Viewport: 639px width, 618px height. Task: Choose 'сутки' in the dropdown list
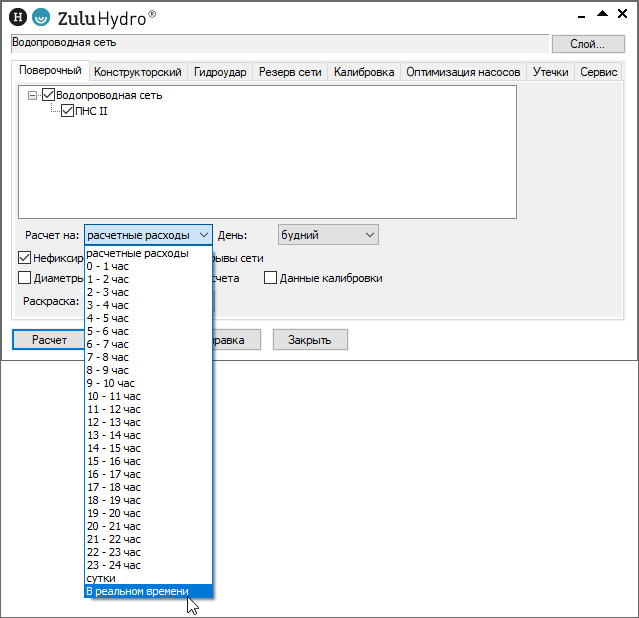[x=101, y=578]
